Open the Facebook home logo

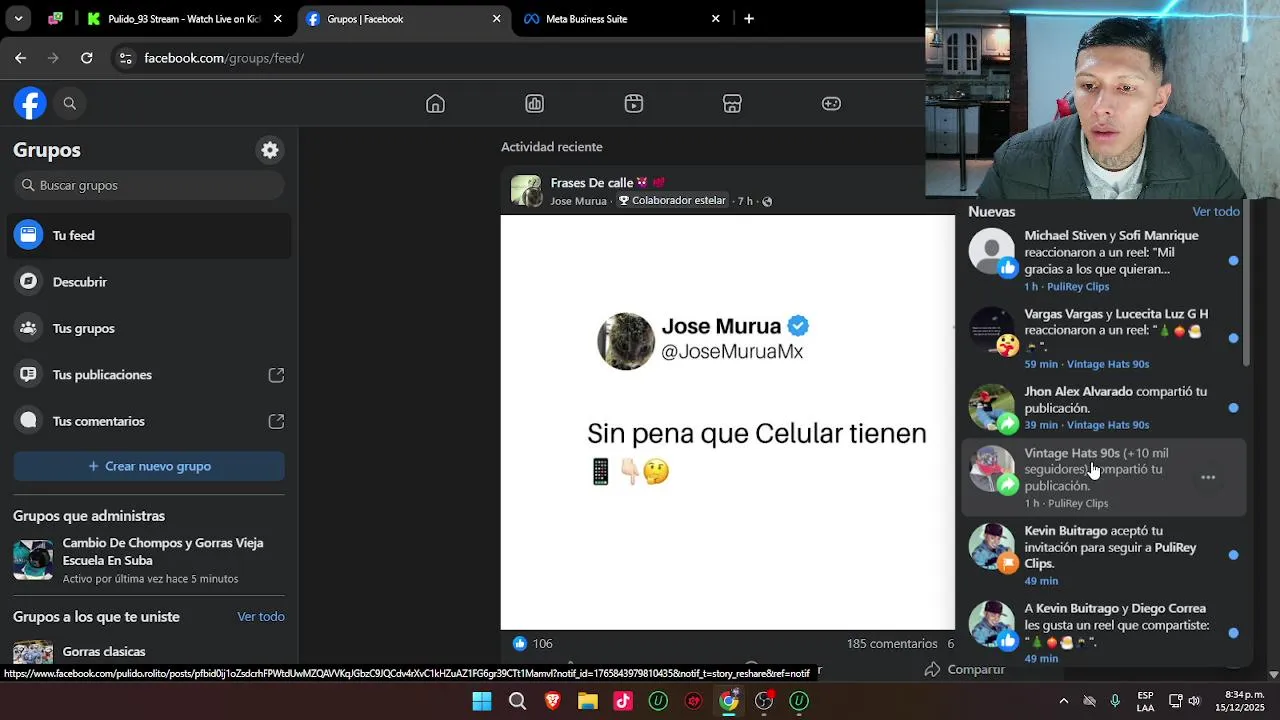pyautogui.click(x=30, y=103)
